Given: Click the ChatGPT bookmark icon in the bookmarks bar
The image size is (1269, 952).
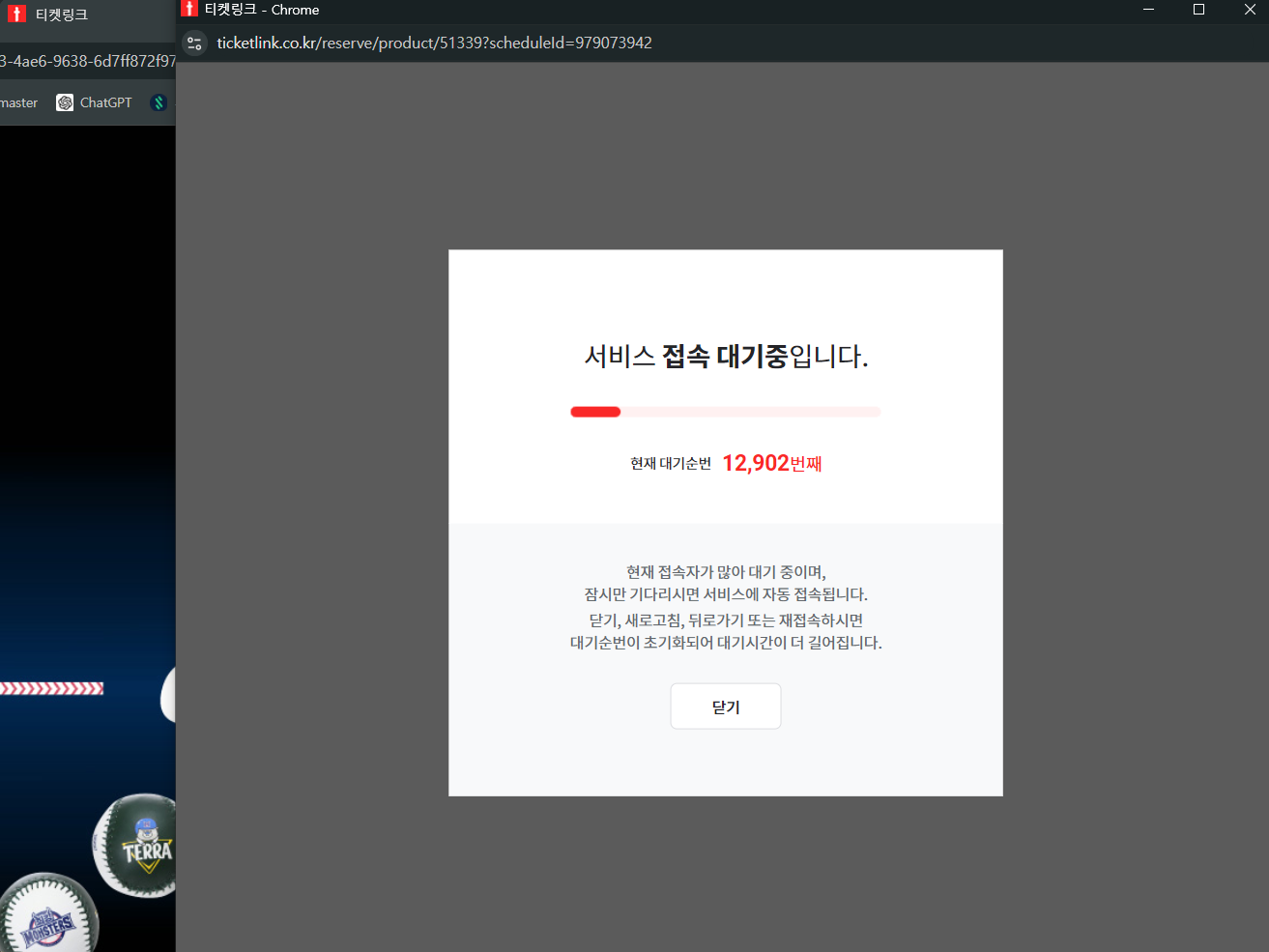Looking at the screenshot, I should 64,101.
